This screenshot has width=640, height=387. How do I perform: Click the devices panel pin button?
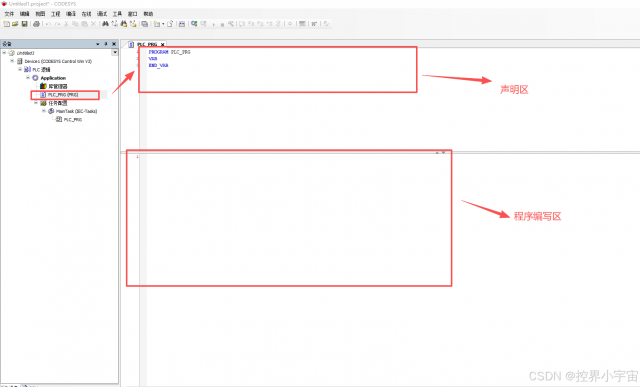[x=106, y=44]
